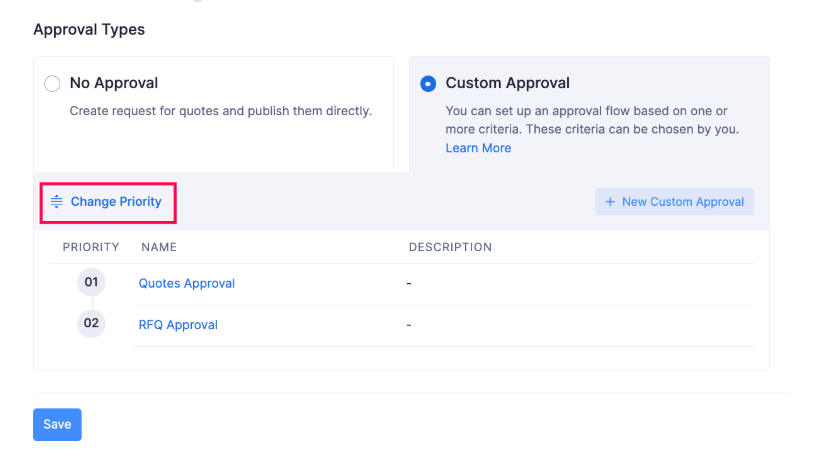Select the Custom Approval radio button
Screen dimensions: 818x474
coord(428,84)
